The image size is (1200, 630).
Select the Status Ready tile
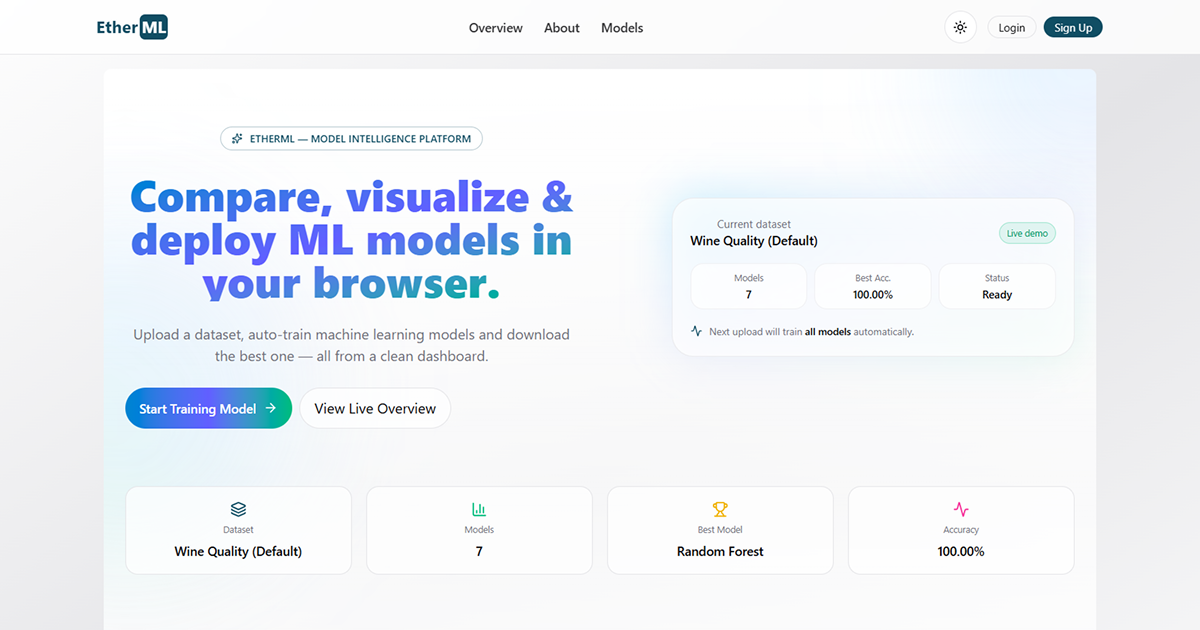(997, 286)
